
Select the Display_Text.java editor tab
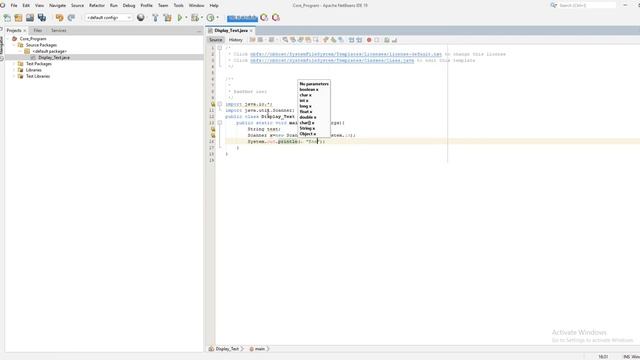pos(231,31)
